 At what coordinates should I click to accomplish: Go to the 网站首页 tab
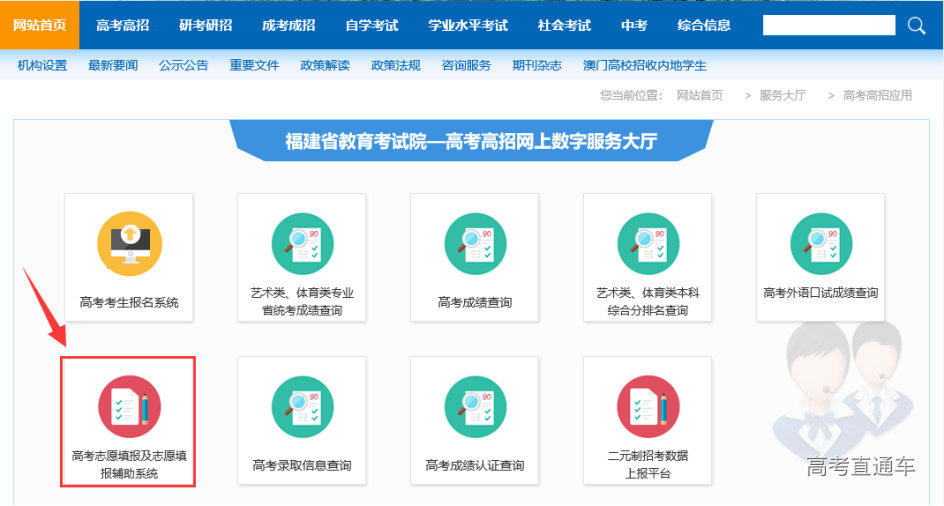pos(40,25)
